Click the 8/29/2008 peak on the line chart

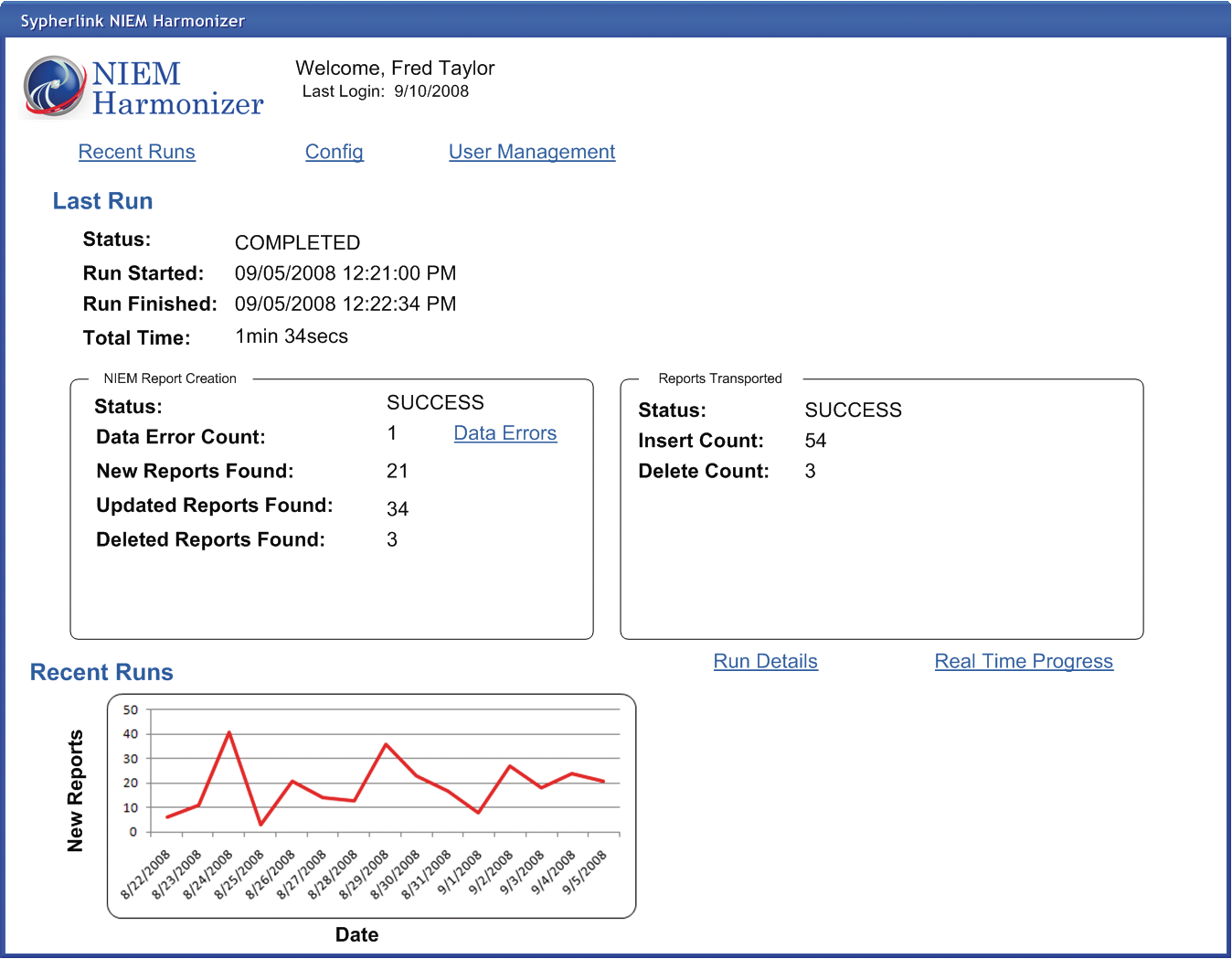click(x=386, y=744)
